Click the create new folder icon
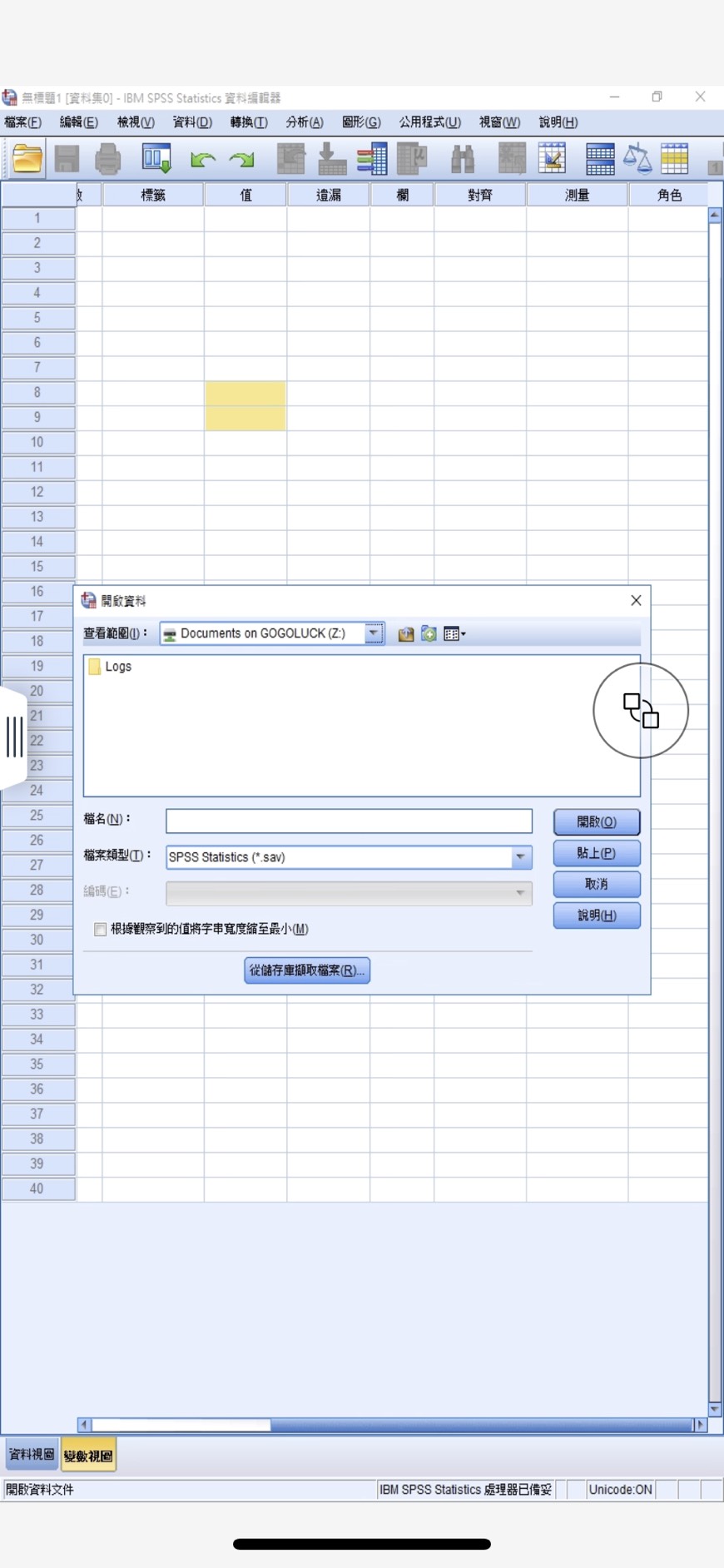This screenshot has width=724, height=1568. [429, 634]
